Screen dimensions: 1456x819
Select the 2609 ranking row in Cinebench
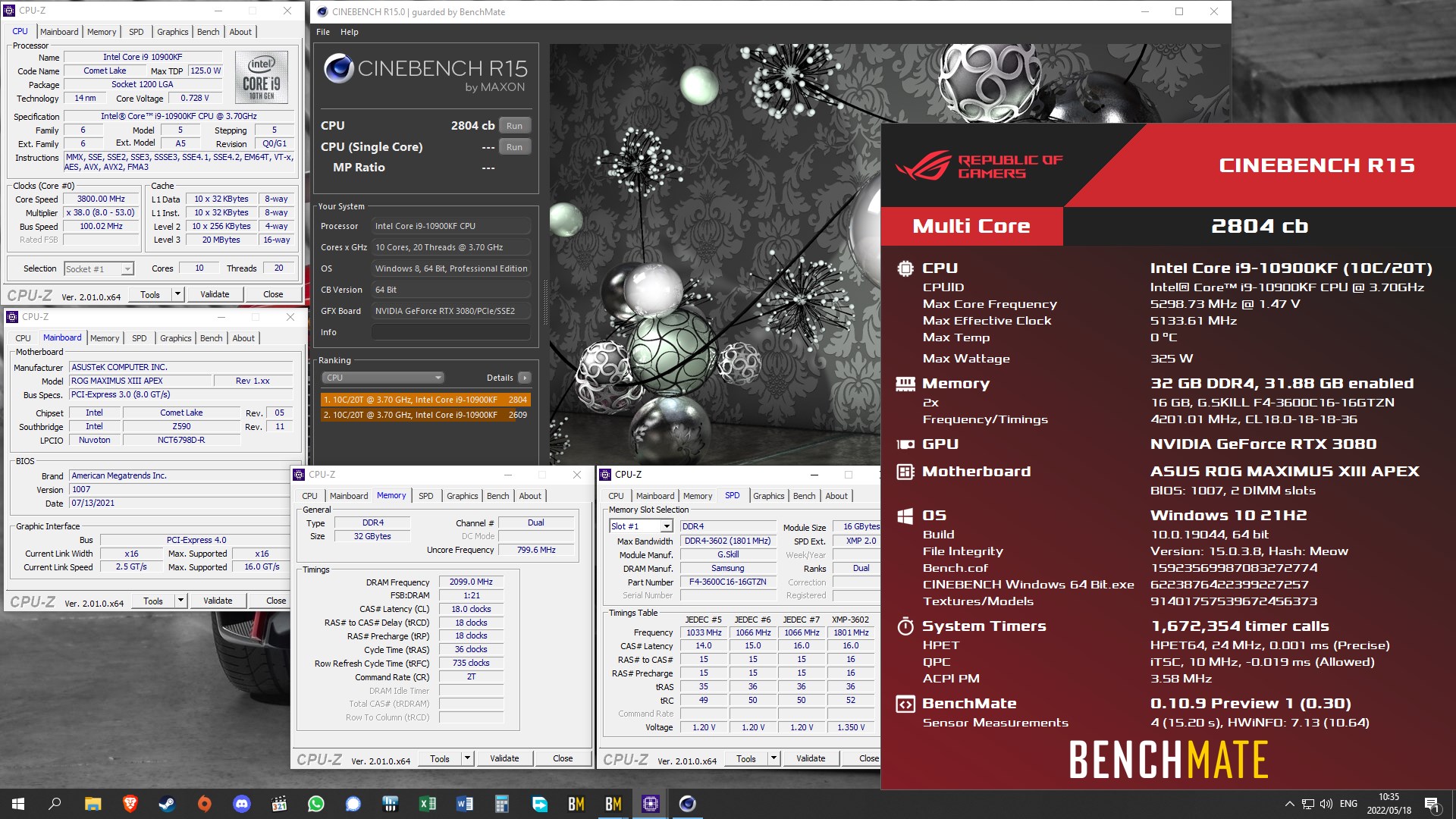[425, 415]
